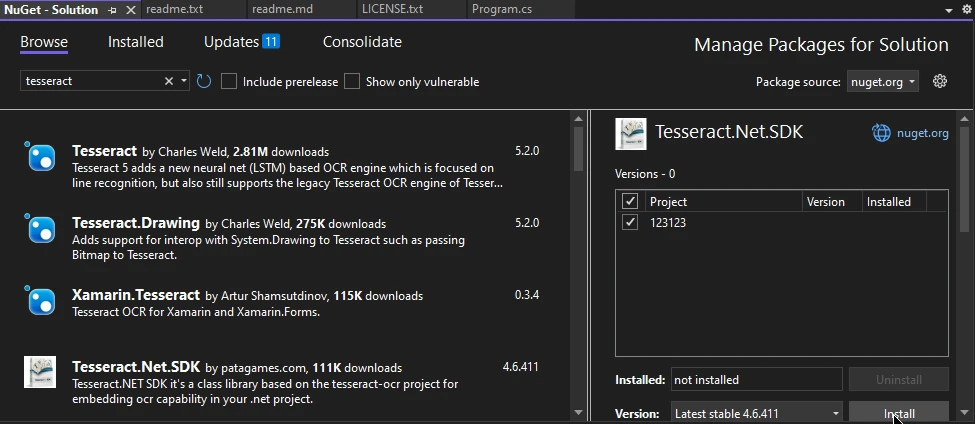975x424 pixels.
Task: Expand the Version dropdown Latest stable 4.6.411
Action: click(755, 413)
